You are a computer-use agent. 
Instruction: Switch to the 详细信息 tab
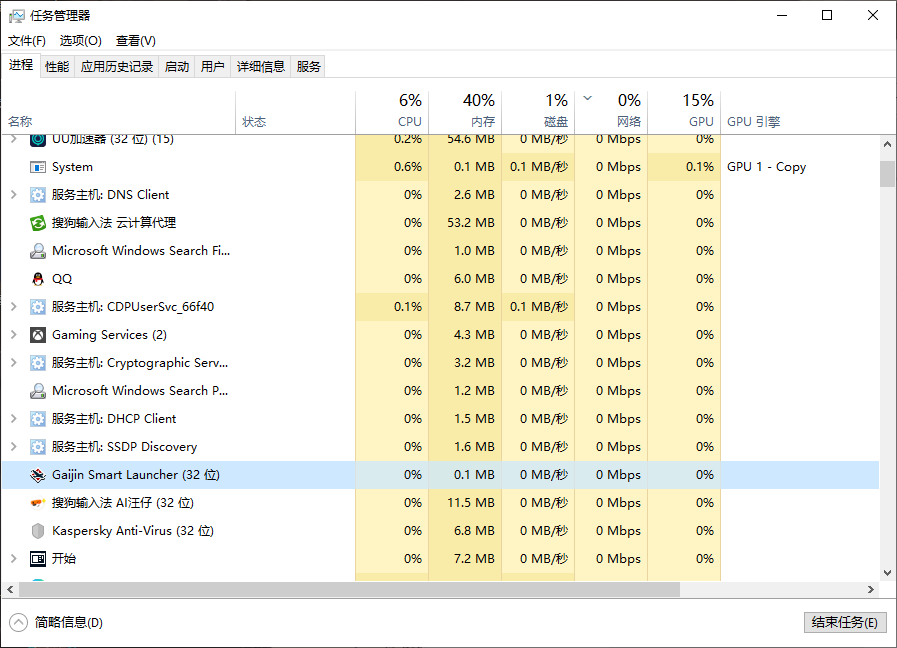[261, 67]
